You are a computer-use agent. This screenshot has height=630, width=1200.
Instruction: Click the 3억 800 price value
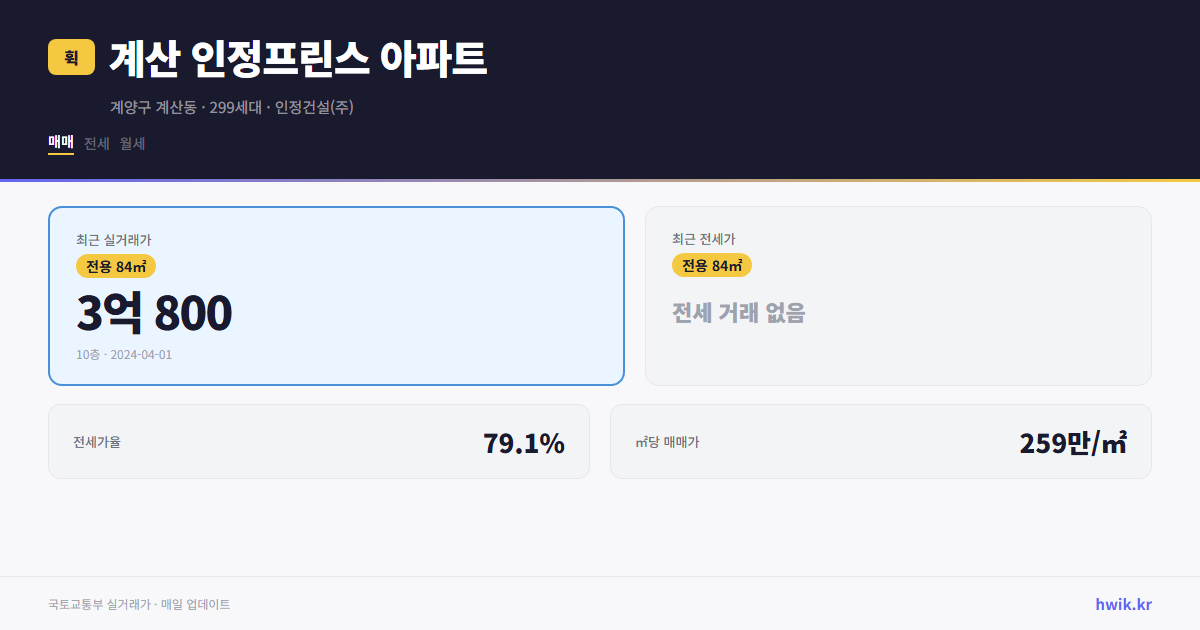pyautogui.click(x=152, y=313)
